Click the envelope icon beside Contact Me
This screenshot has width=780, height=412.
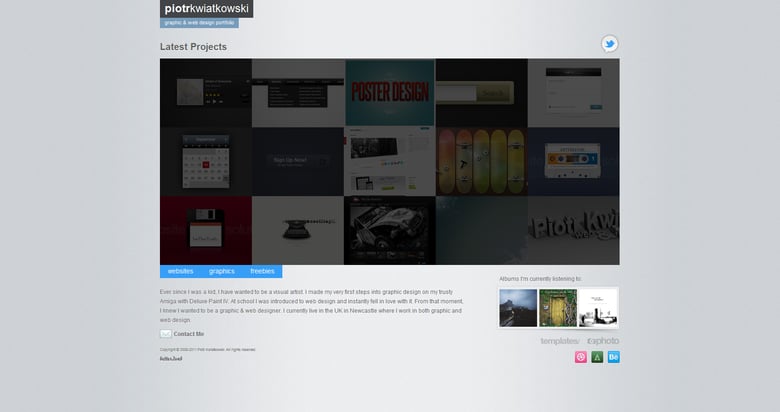click(165, 334)
